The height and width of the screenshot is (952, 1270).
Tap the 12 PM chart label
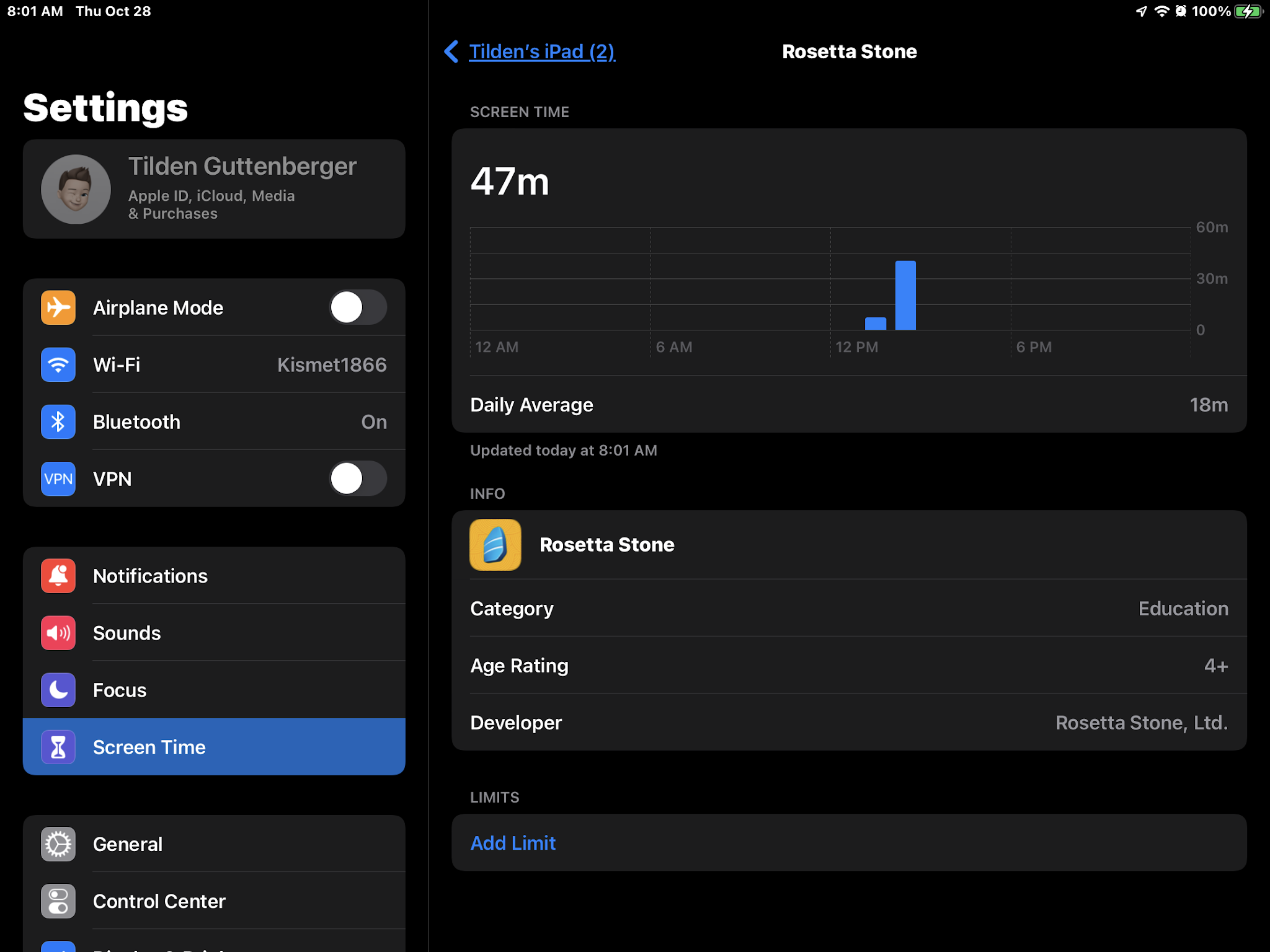coord(856,347)
